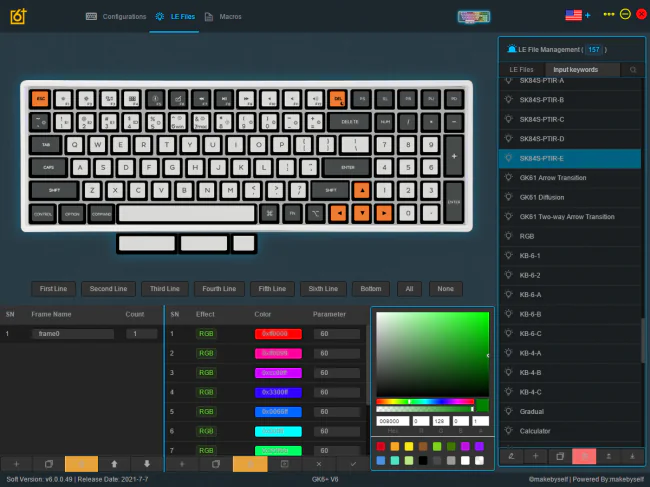Screen dimensions: 650x487
Task: Click the Sixth Line selection button
Action: pos(323,289)
